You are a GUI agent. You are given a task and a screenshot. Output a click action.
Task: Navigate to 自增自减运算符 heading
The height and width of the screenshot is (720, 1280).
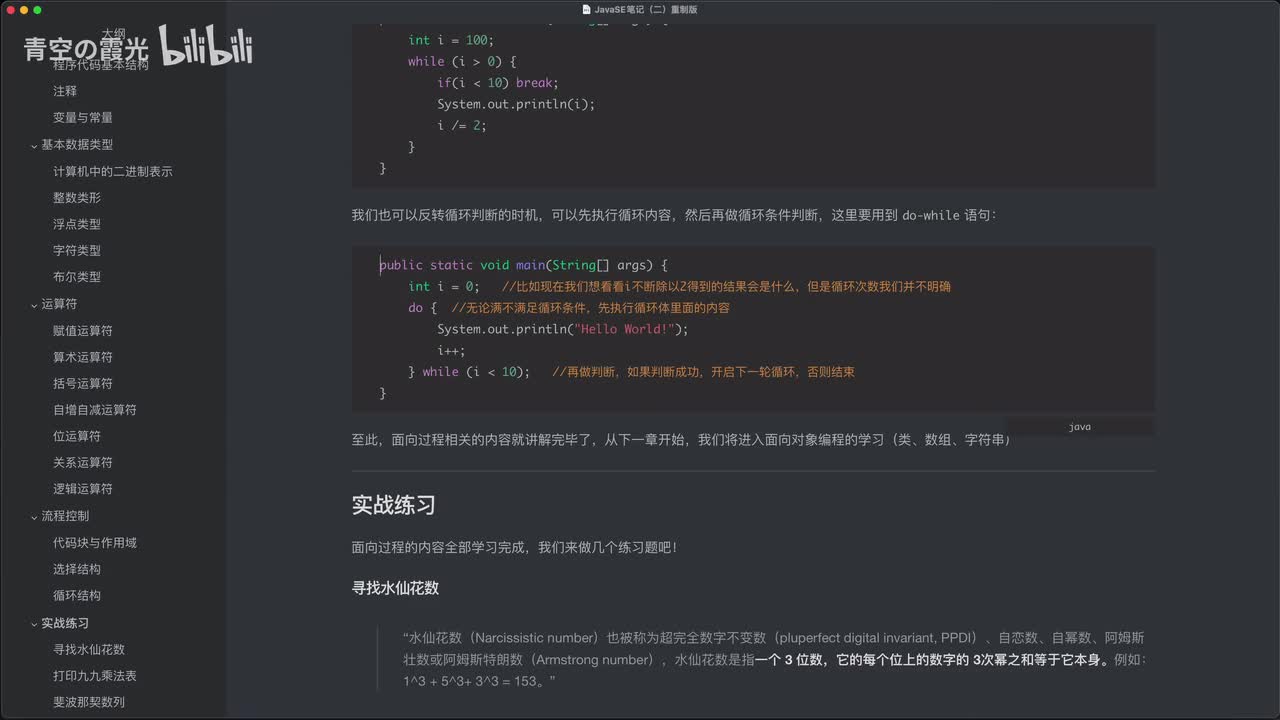[x=95, y=409]
